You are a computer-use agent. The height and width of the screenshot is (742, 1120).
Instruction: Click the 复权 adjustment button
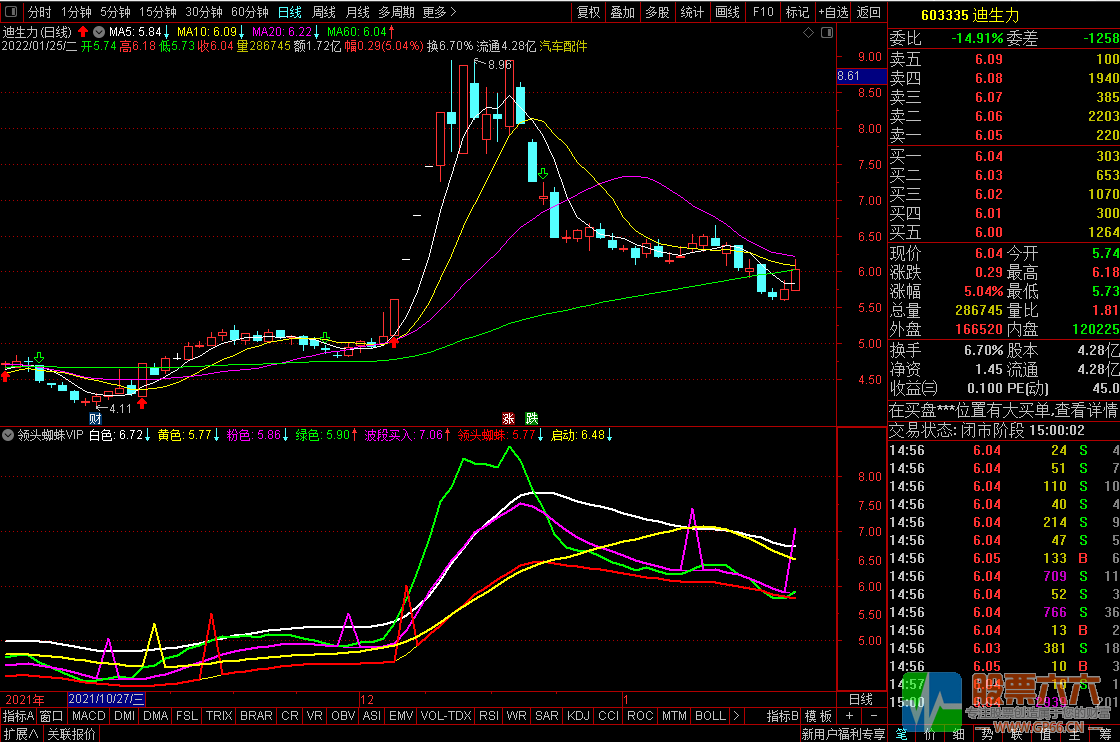589,12
